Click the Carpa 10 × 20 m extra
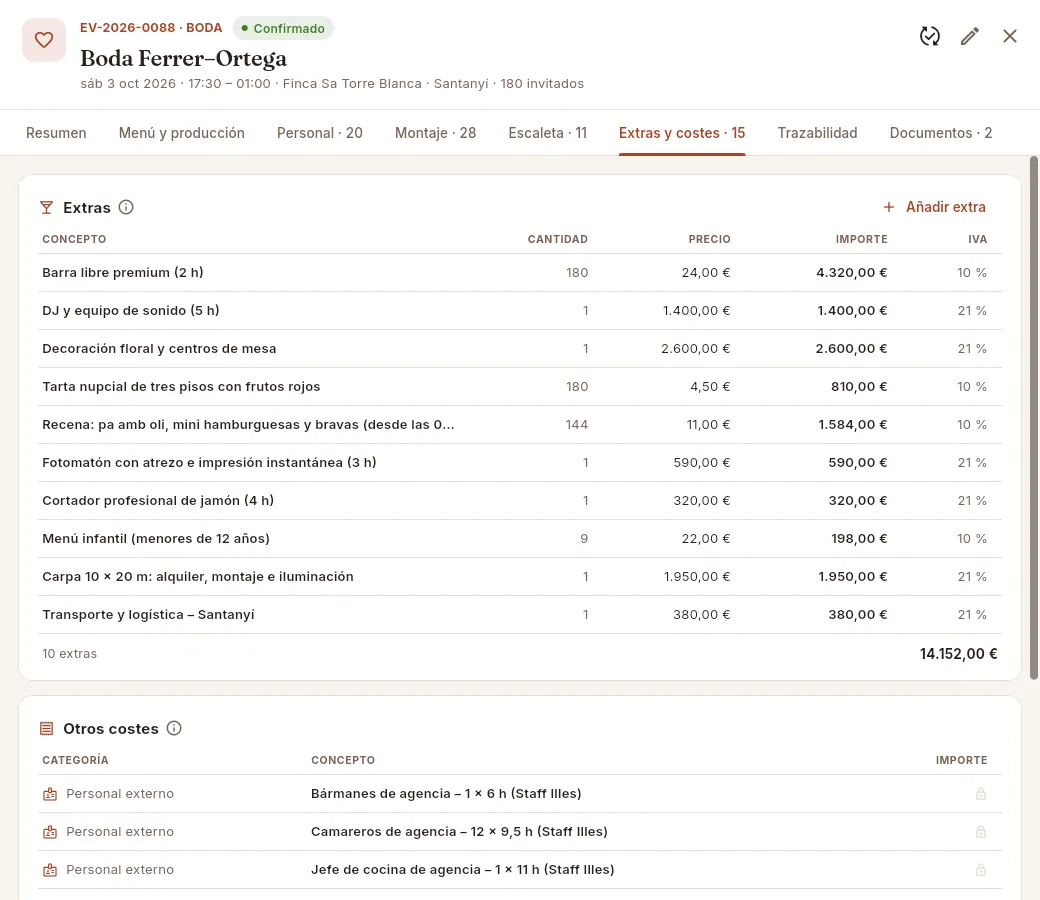The image size is (1040, 900). point(520,576)
